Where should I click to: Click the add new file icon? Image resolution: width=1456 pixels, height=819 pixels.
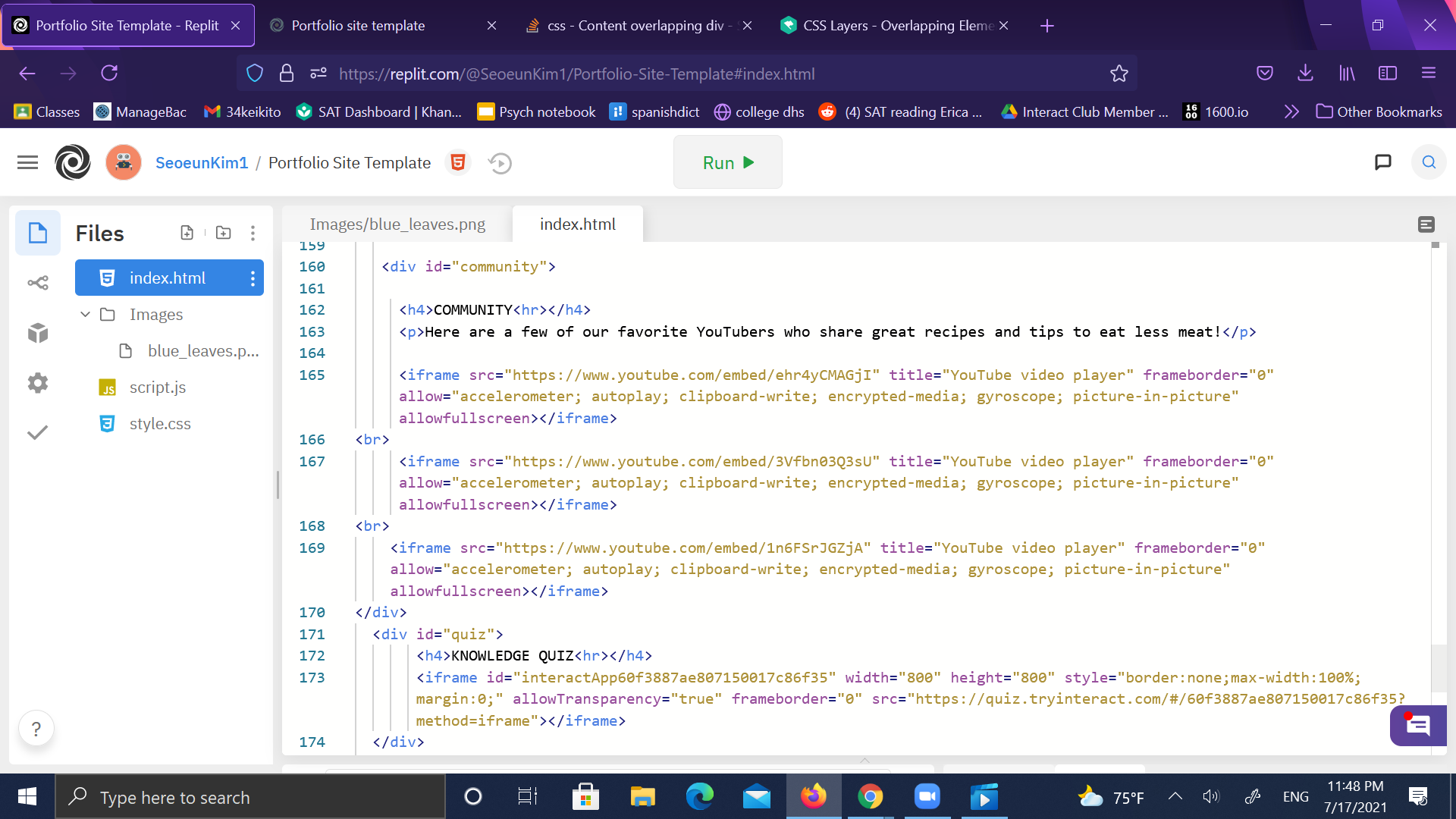coord(187,233)
